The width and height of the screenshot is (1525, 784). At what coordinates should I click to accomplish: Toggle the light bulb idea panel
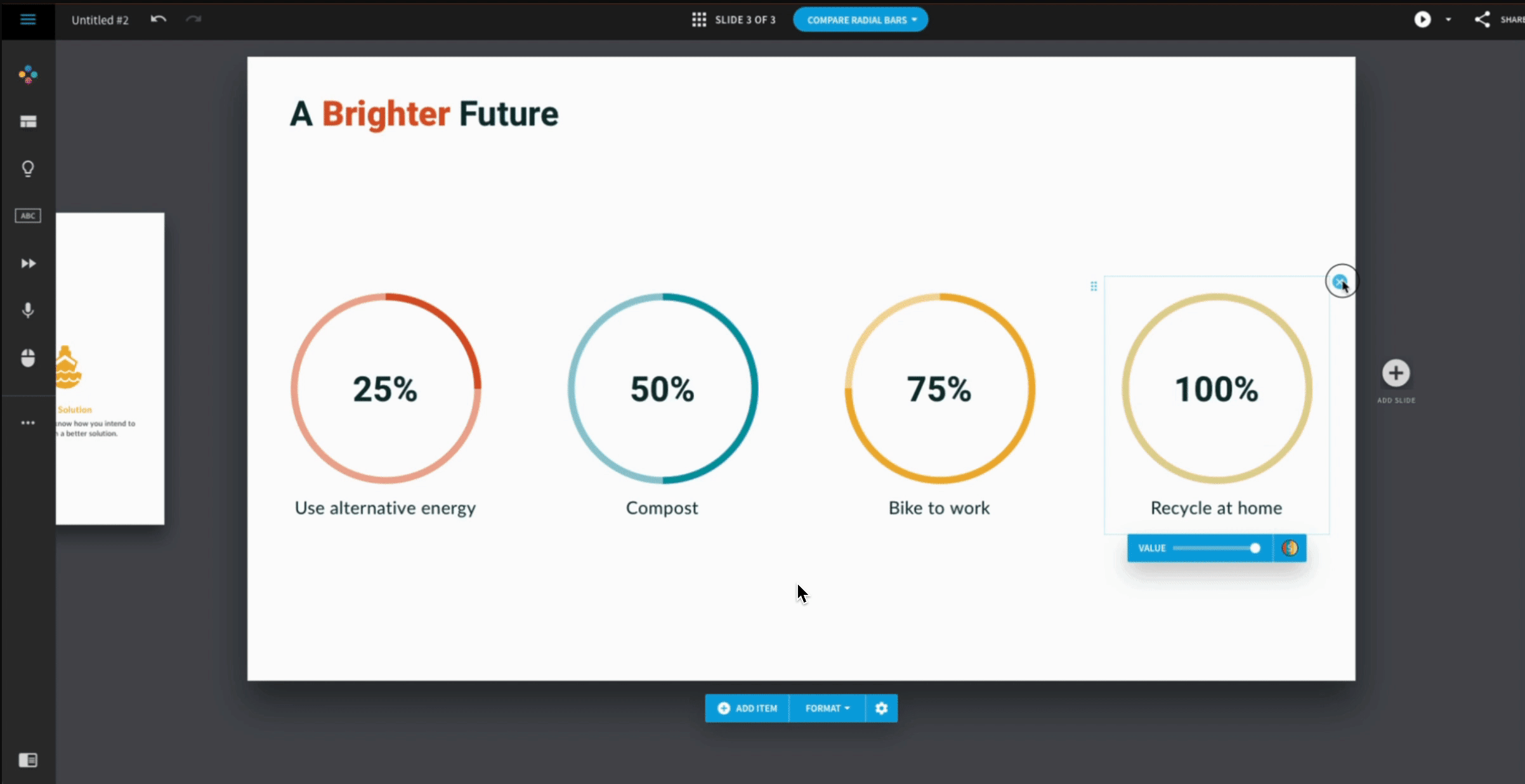coord(27,168)
